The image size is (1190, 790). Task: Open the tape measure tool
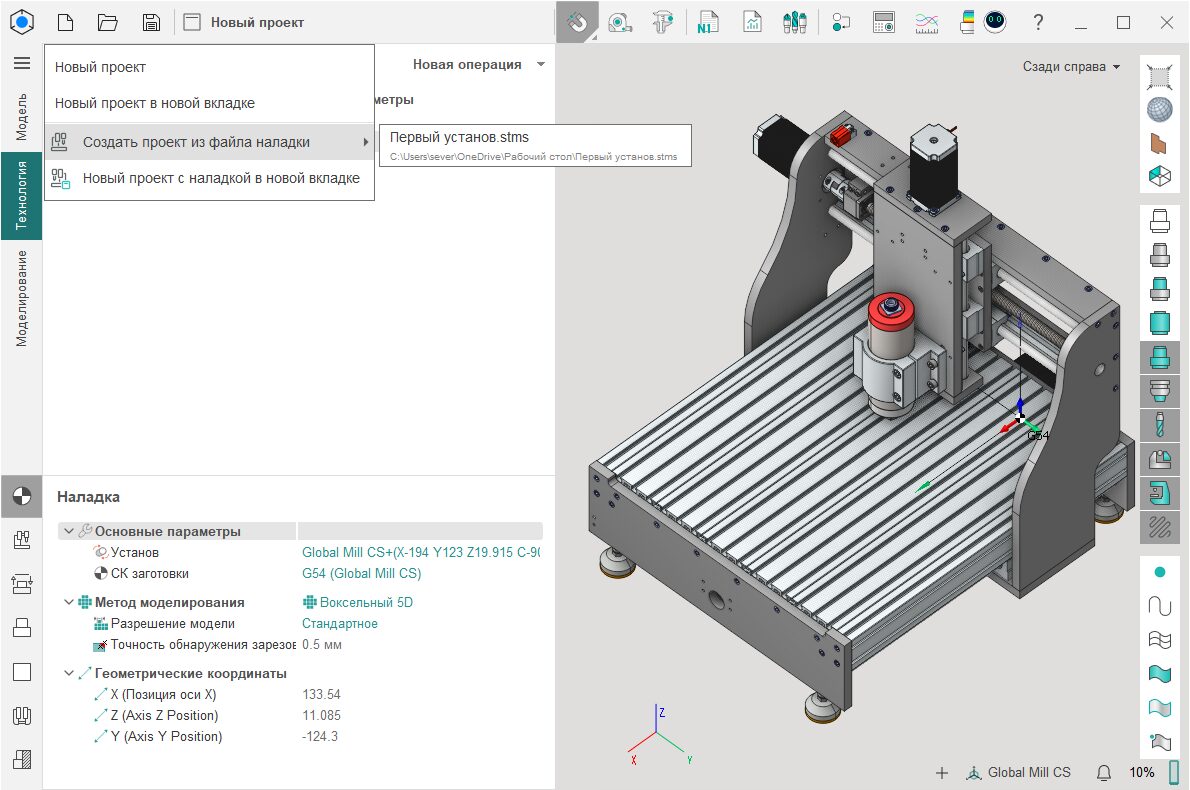click(620, 22)
